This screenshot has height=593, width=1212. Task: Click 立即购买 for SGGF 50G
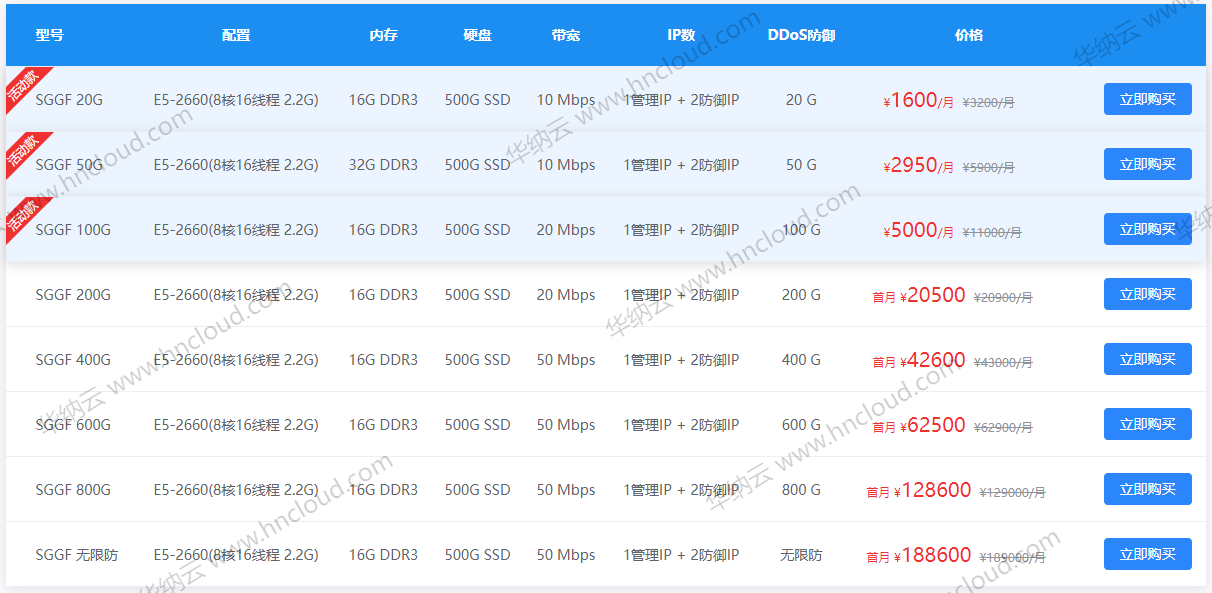tap(1147, 164)
